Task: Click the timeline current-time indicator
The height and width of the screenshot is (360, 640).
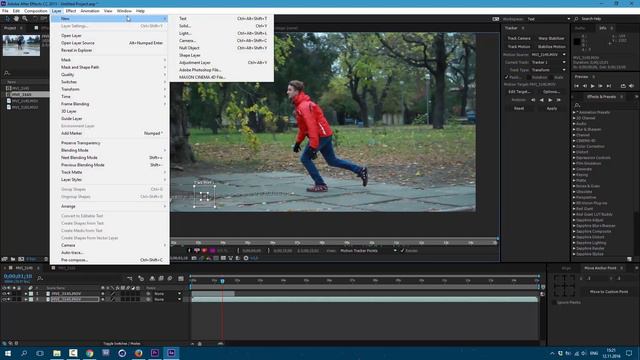Action: pyautogui.click(x=222, y=281)
